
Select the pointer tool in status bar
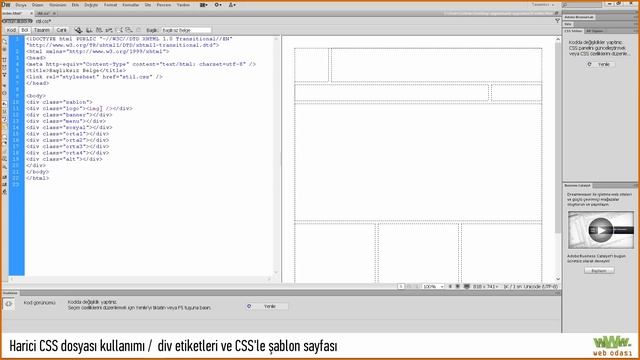point(401,287)
